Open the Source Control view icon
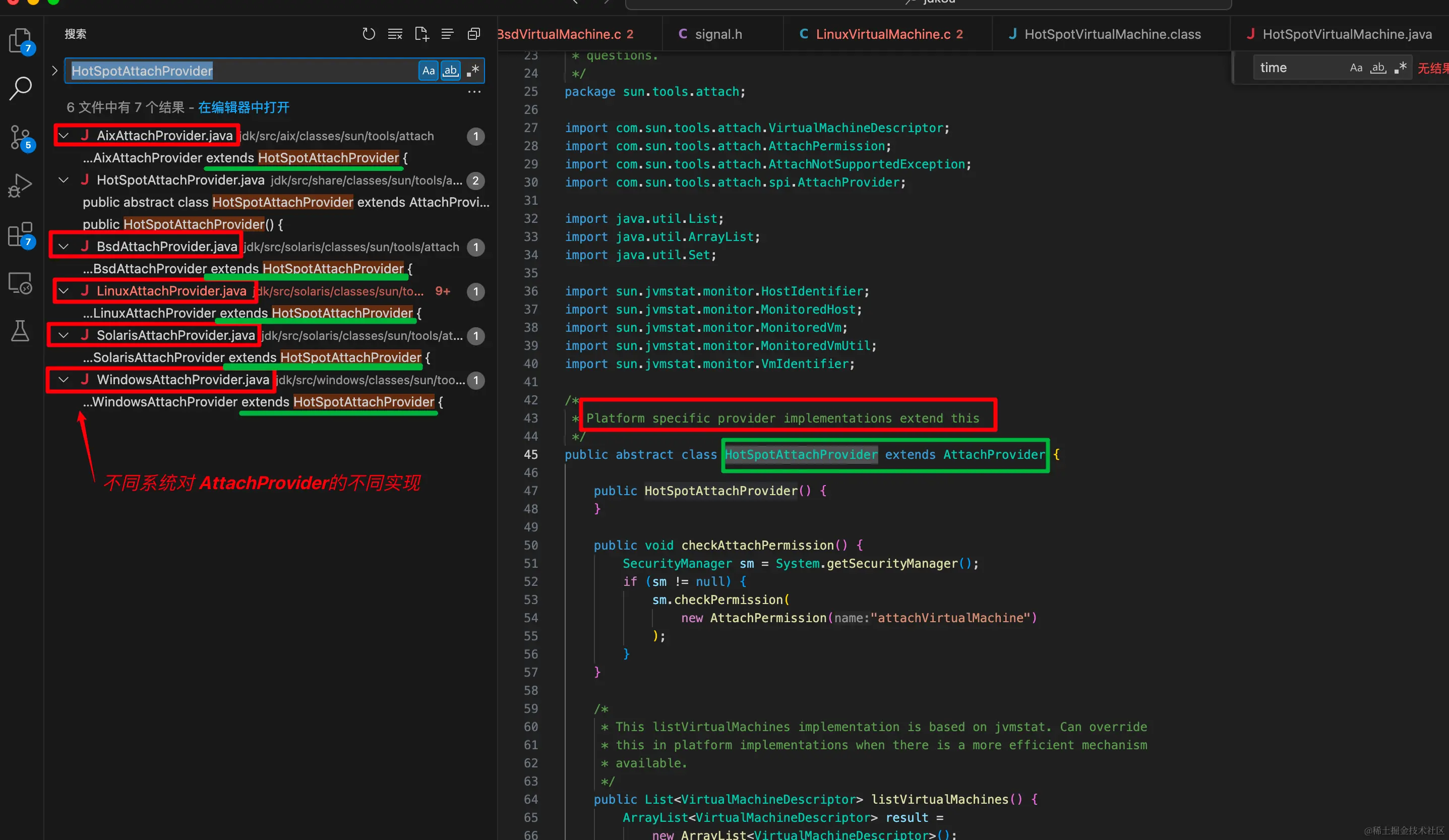 point(20,138)
